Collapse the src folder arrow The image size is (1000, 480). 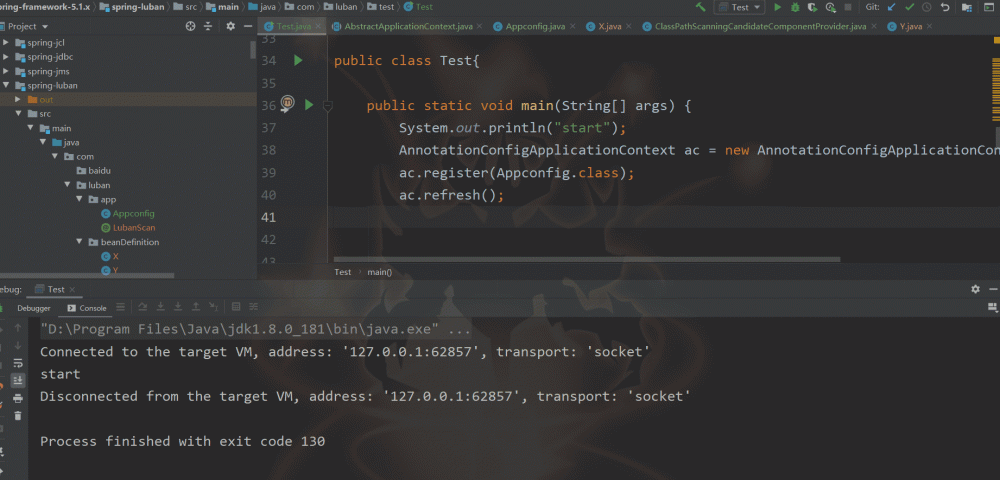(x=18, y=113)
